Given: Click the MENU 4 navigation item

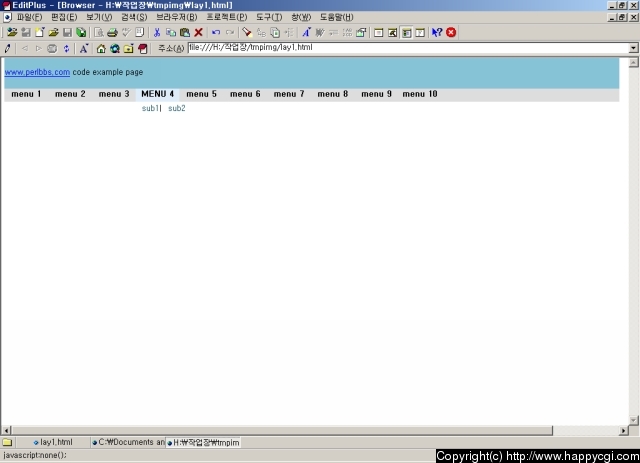Looking at the screenshot, I should [x=158, y=94].
